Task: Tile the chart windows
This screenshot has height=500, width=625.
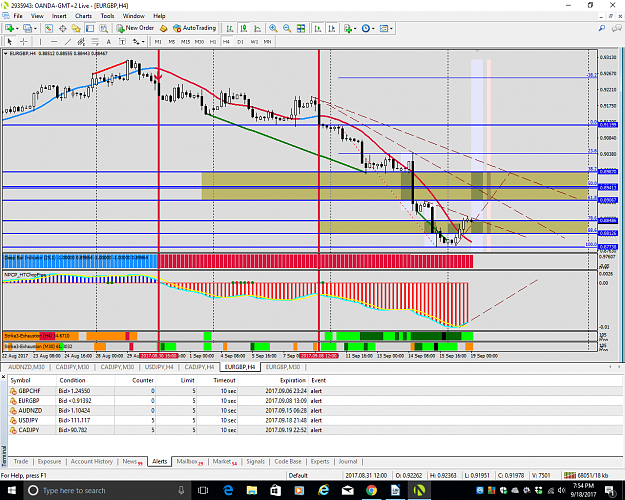Action: click(x=301, y=28)
